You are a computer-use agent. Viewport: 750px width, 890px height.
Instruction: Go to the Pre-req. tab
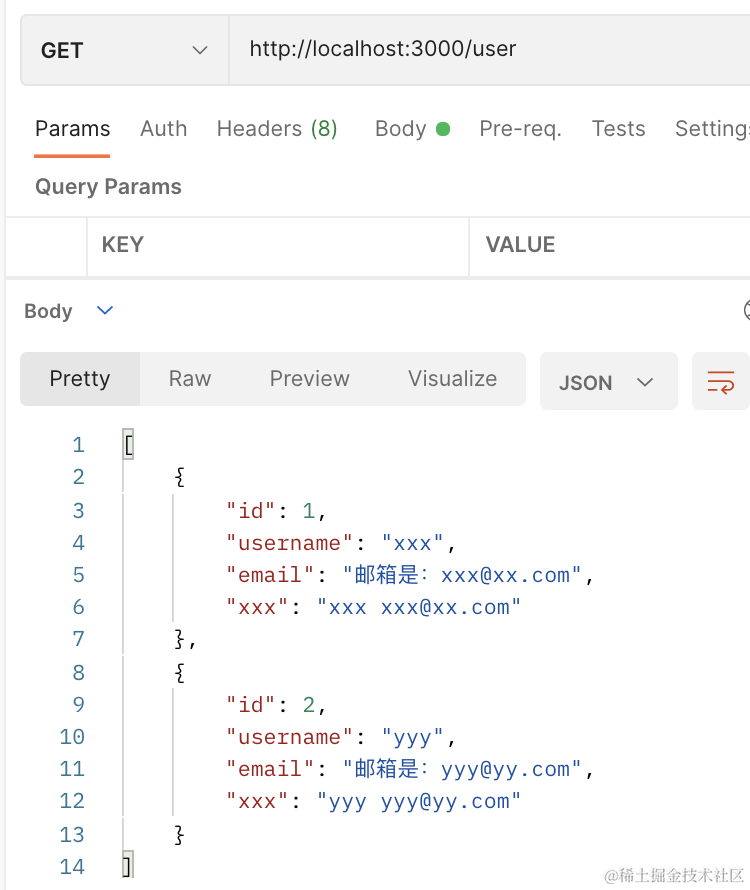tap(520, 129)
